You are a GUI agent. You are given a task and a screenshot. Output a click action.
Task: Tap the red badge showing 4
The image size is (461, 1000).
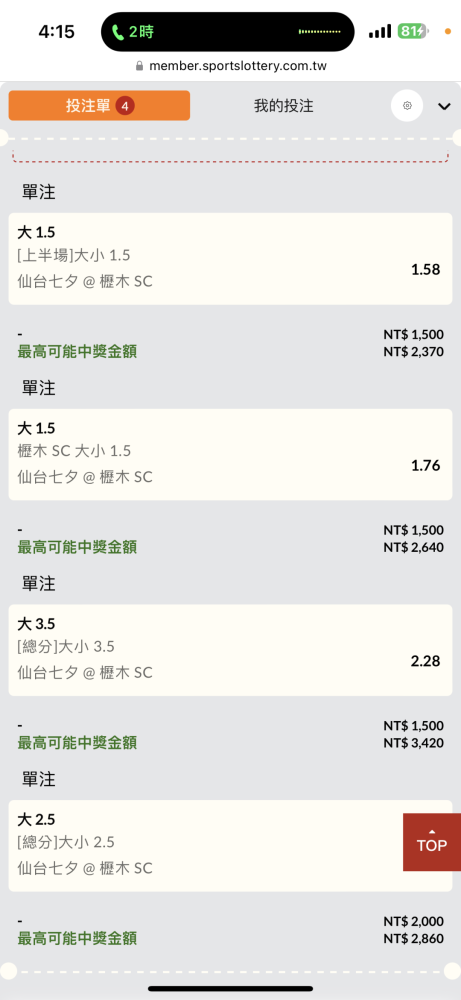(x=124, y=107)
